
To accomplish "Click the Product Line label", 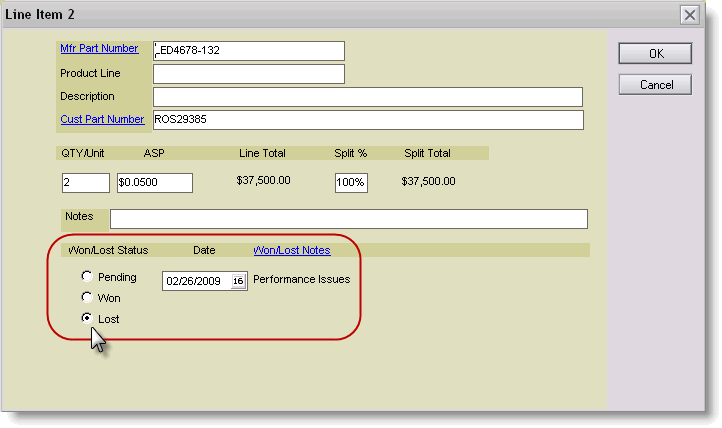I will 90,73.
